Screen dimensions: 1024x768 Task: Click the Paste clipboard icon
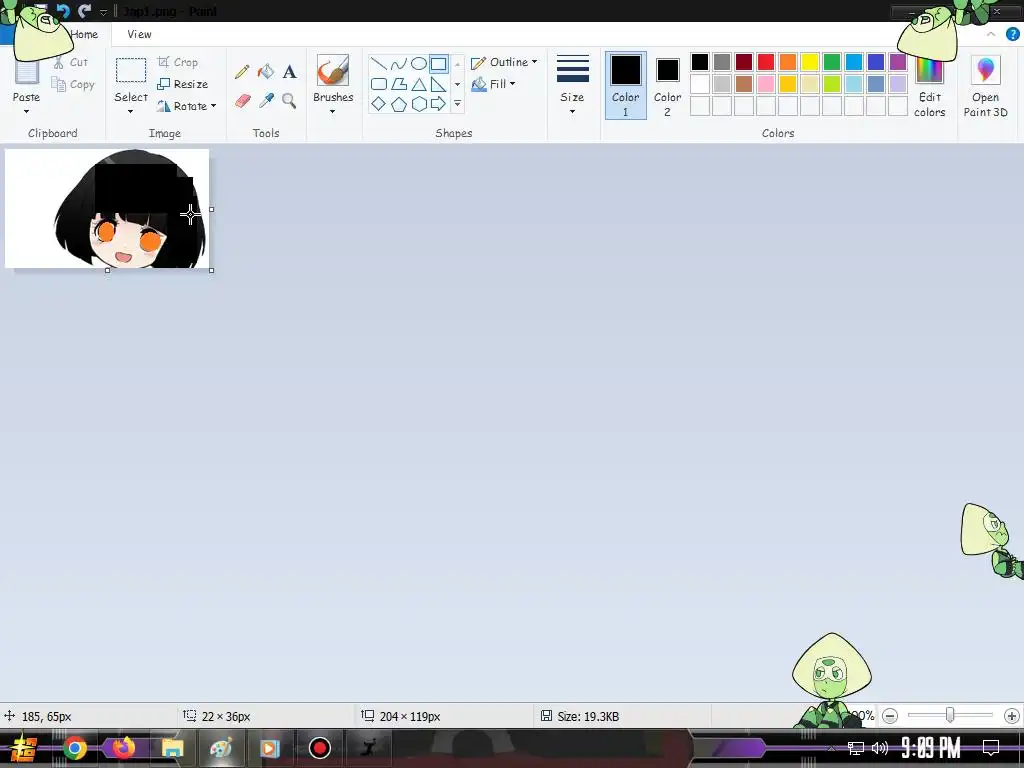click(x=27, y=72)
